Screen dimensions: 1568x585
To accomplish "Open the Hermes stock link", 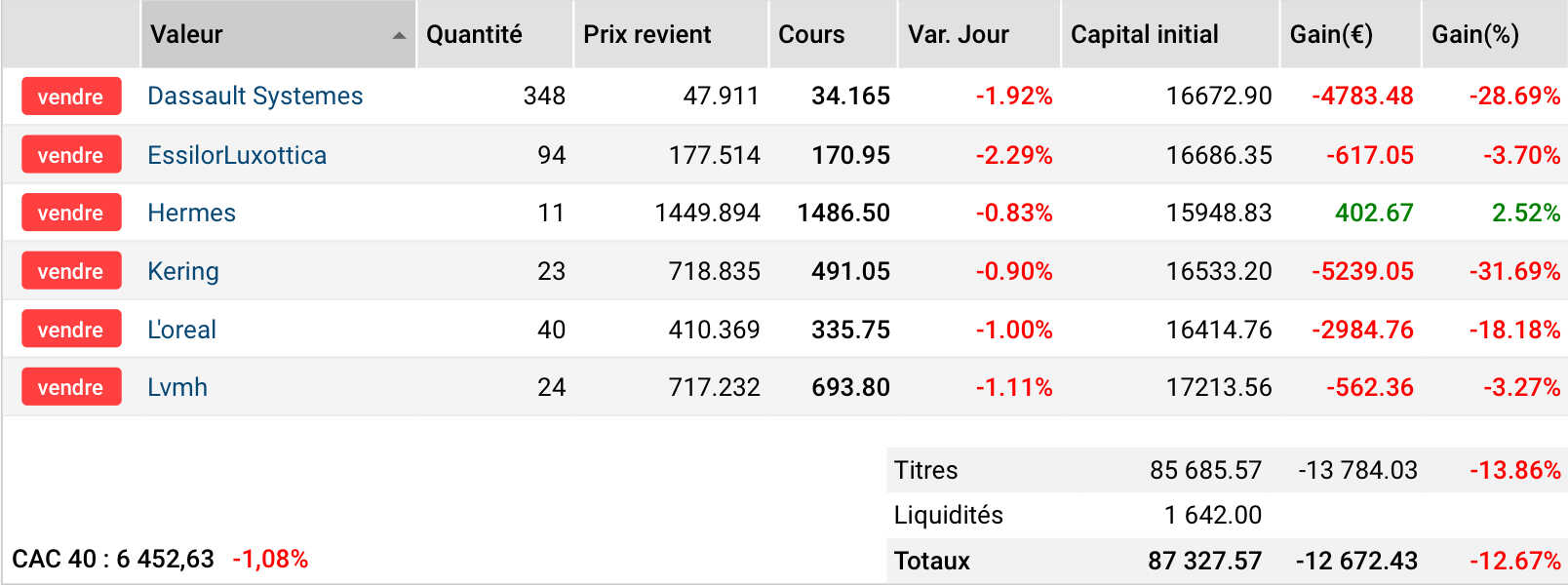I will click(x=191, y=213).
